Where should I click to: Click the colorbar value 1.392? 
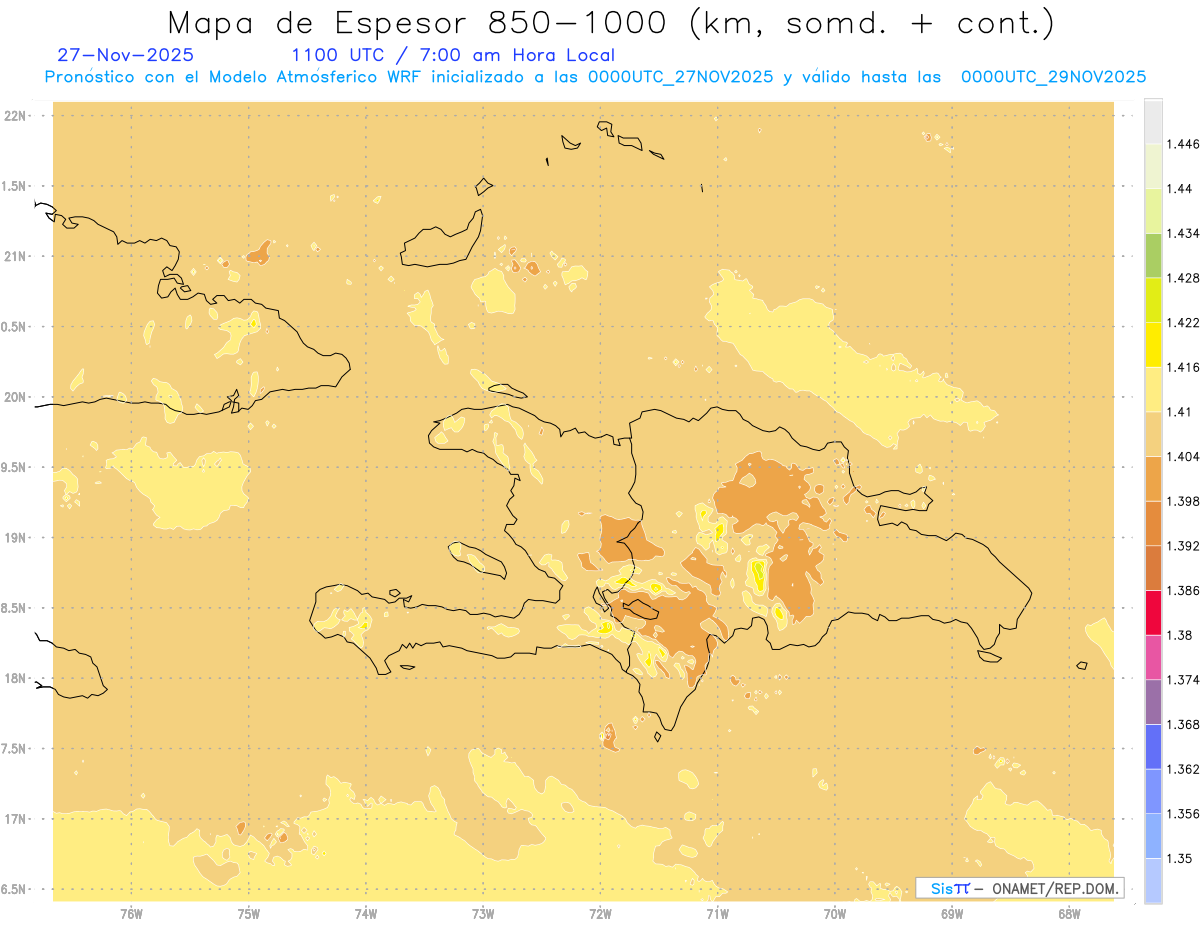click(x=1184, y=546)
